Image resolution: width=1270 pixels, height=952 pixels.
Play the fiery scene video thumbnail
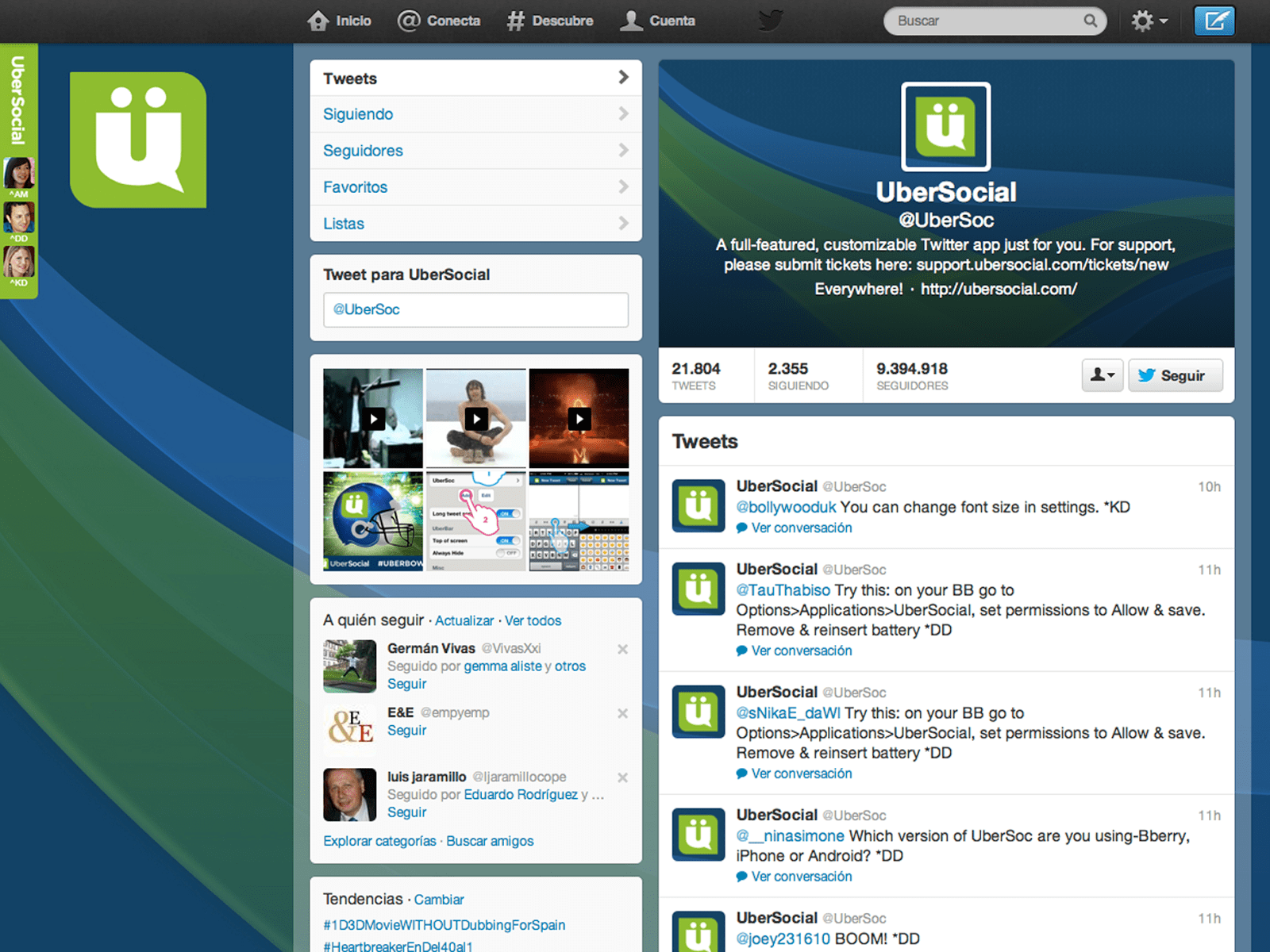tap(579, 418)
